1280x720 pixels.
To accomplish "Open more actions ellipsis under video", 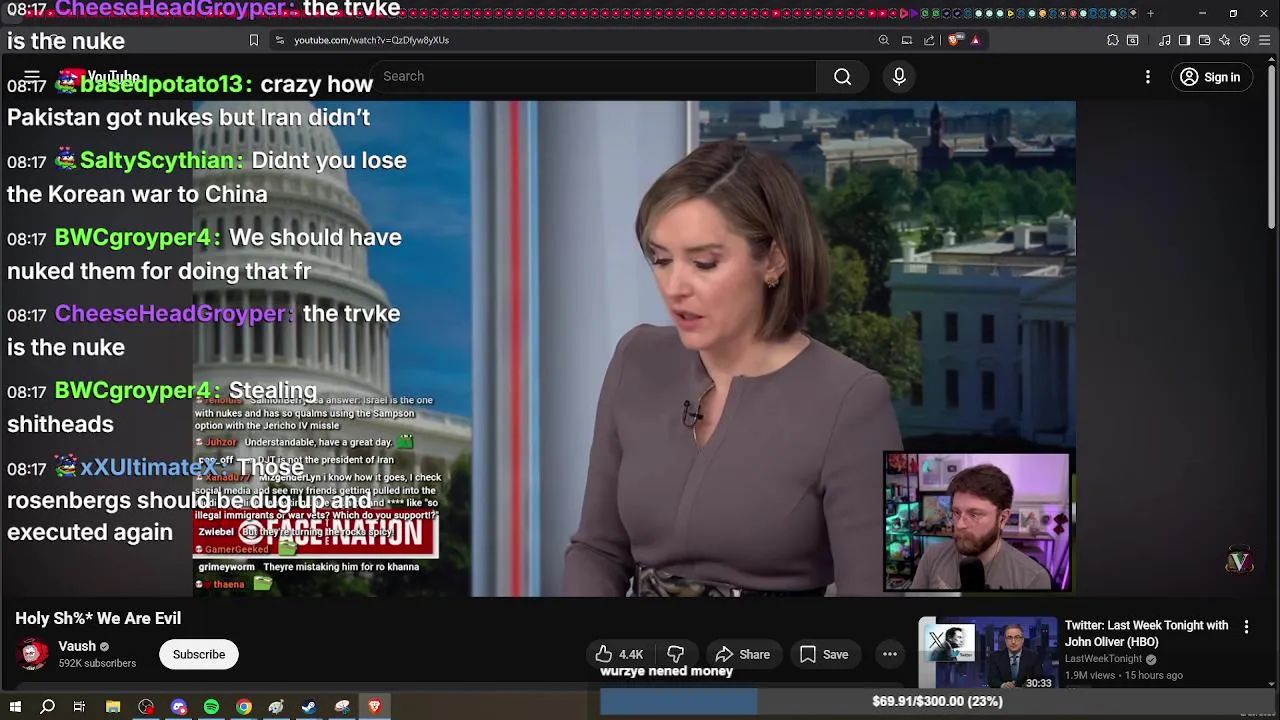I will [x=889, y=654].
